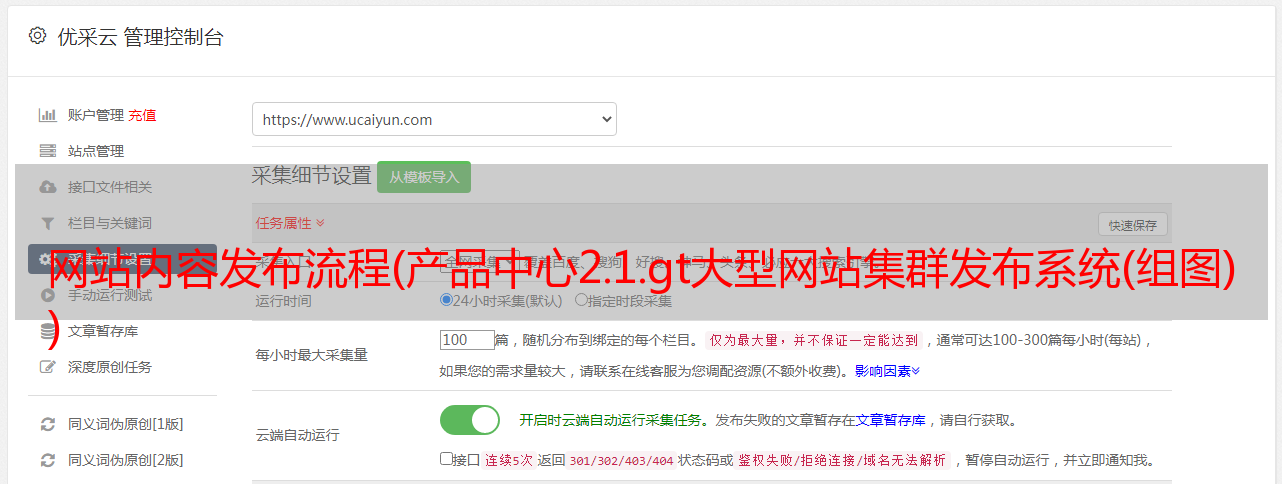Click the play icon for 手动运行测试
1282x484 pixels.
[47, 295]
